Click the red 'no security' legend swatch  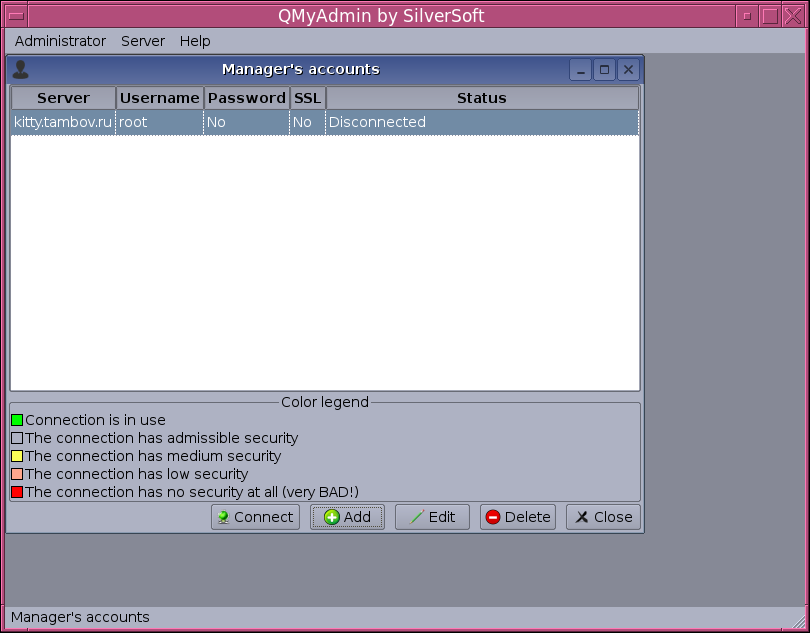tap(17, 492)
